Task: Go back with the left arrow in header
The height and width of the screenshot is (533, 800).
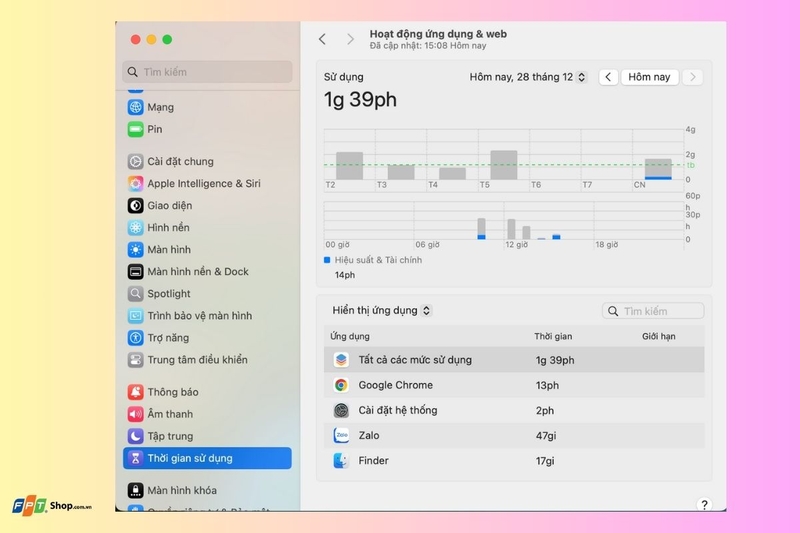Action: (x=322, y=39)
